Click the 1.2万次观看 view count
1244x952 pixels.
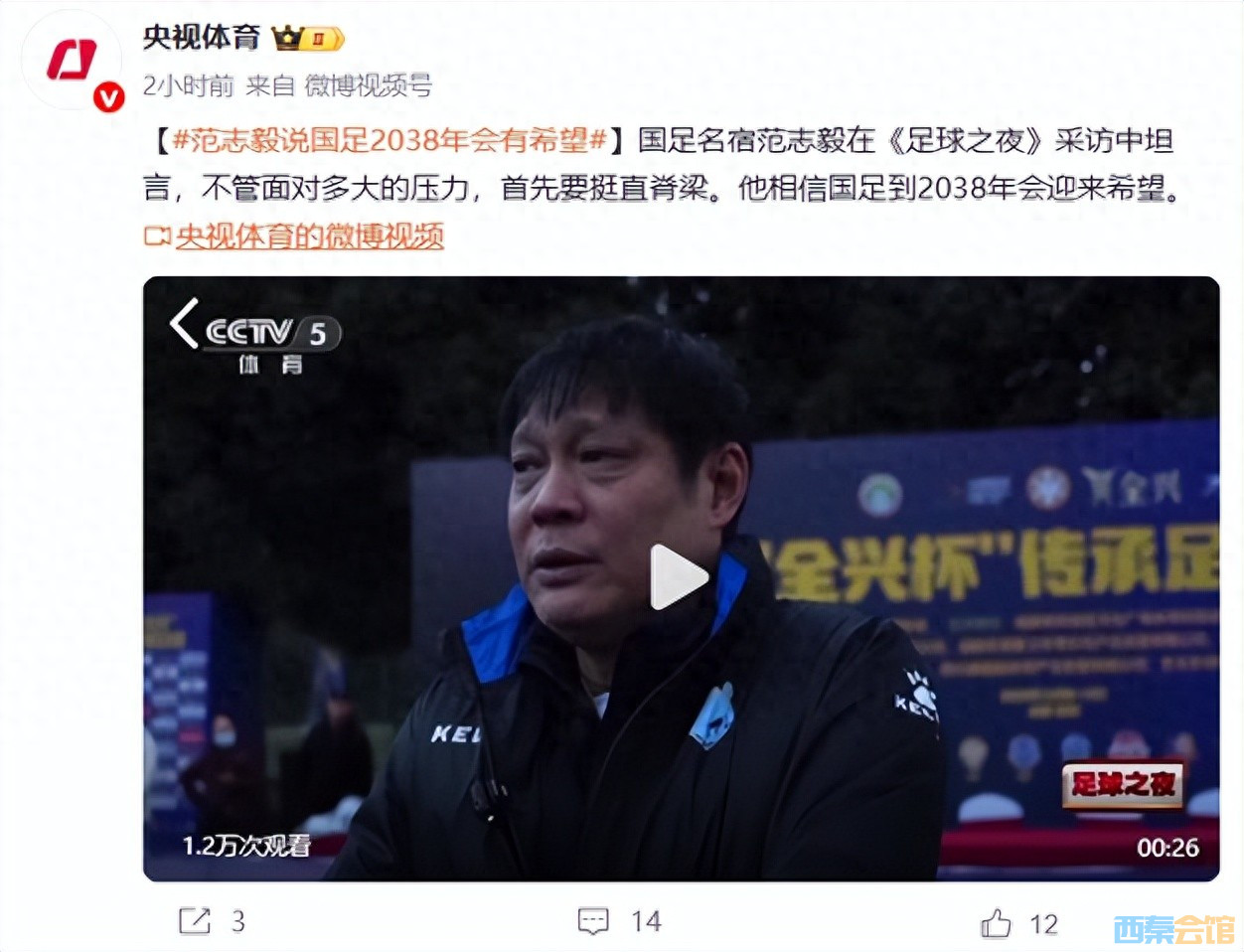pos(246,846)
